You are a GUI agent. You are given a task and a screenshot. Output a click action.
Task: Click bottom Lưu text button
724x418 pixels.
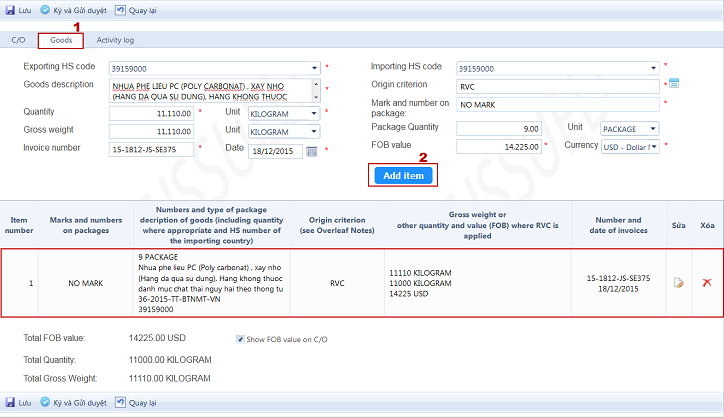25,403
